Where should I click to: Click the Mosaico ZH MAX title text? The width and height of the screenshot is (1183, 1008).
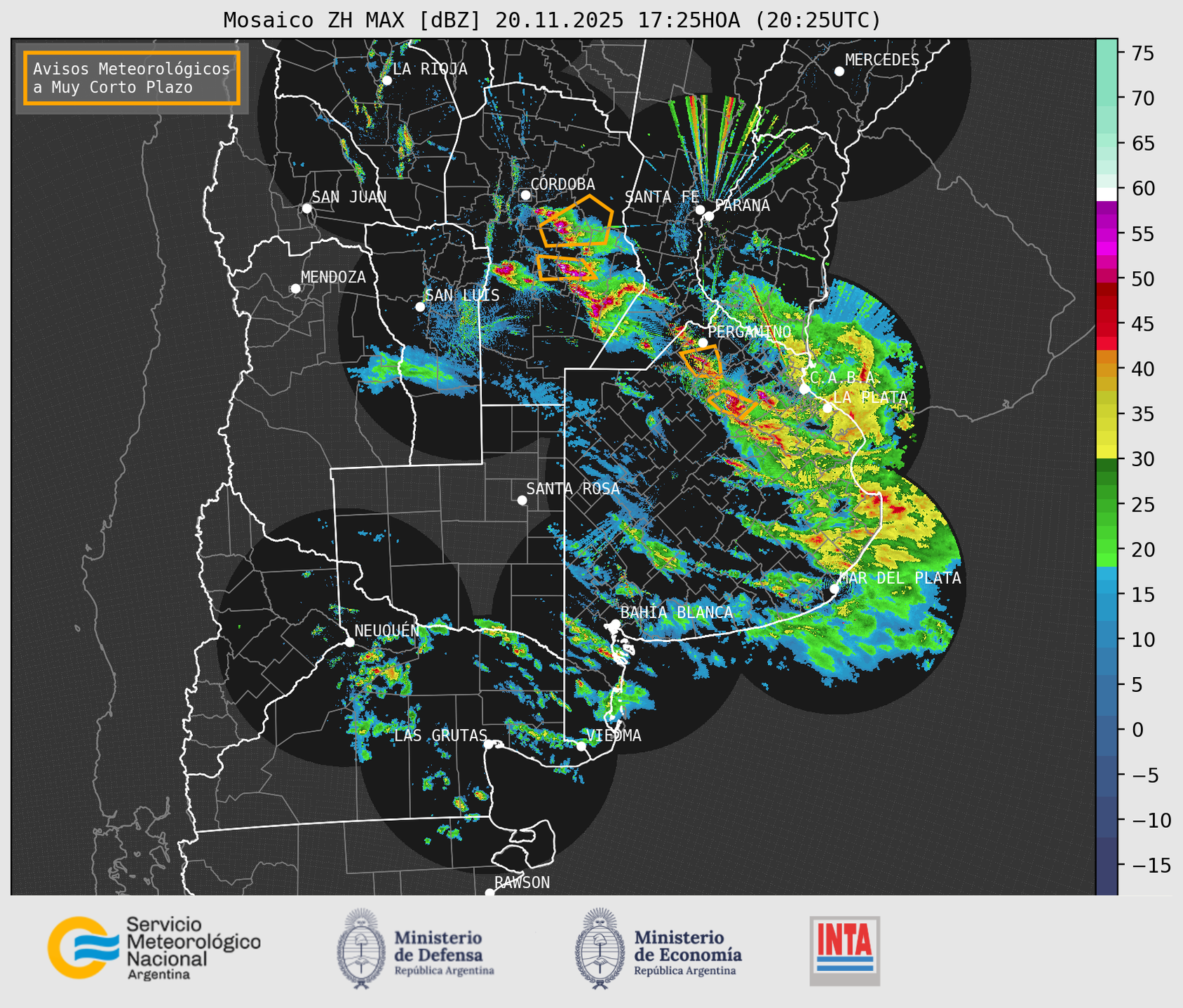(x=552, y=20)
